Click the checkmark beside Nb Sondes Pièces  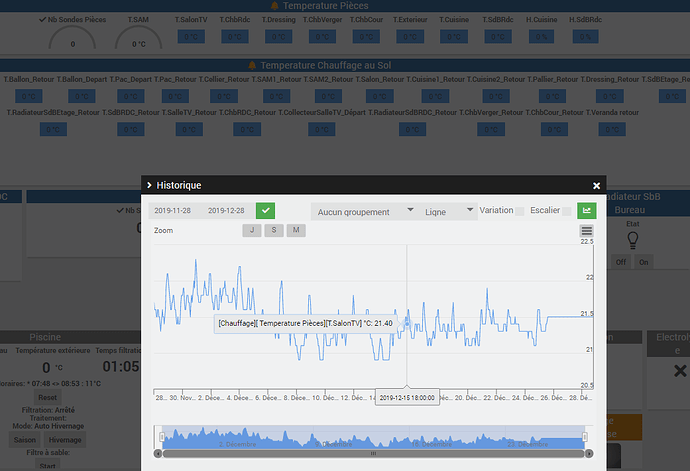42,19
